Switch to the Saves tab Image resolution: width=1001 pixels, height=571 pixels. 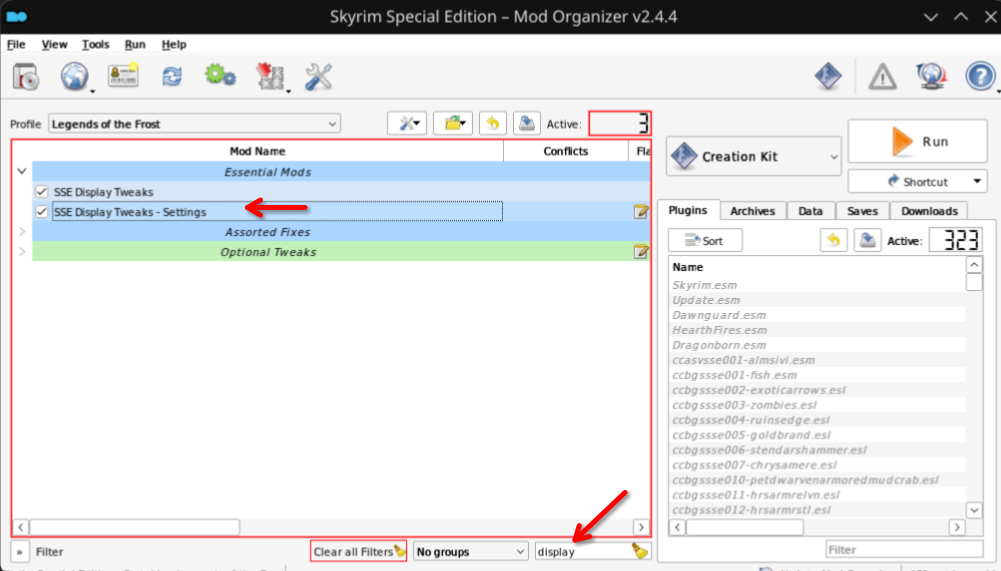click(x=862, y=211)
